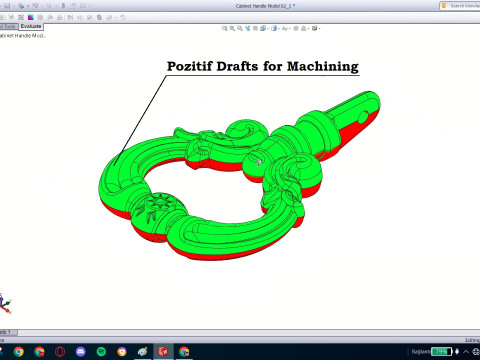This screenshot has height=360, width=480.
Task: Expand the Hide/Show Items dropdown arrow
Action: (290, 29)
